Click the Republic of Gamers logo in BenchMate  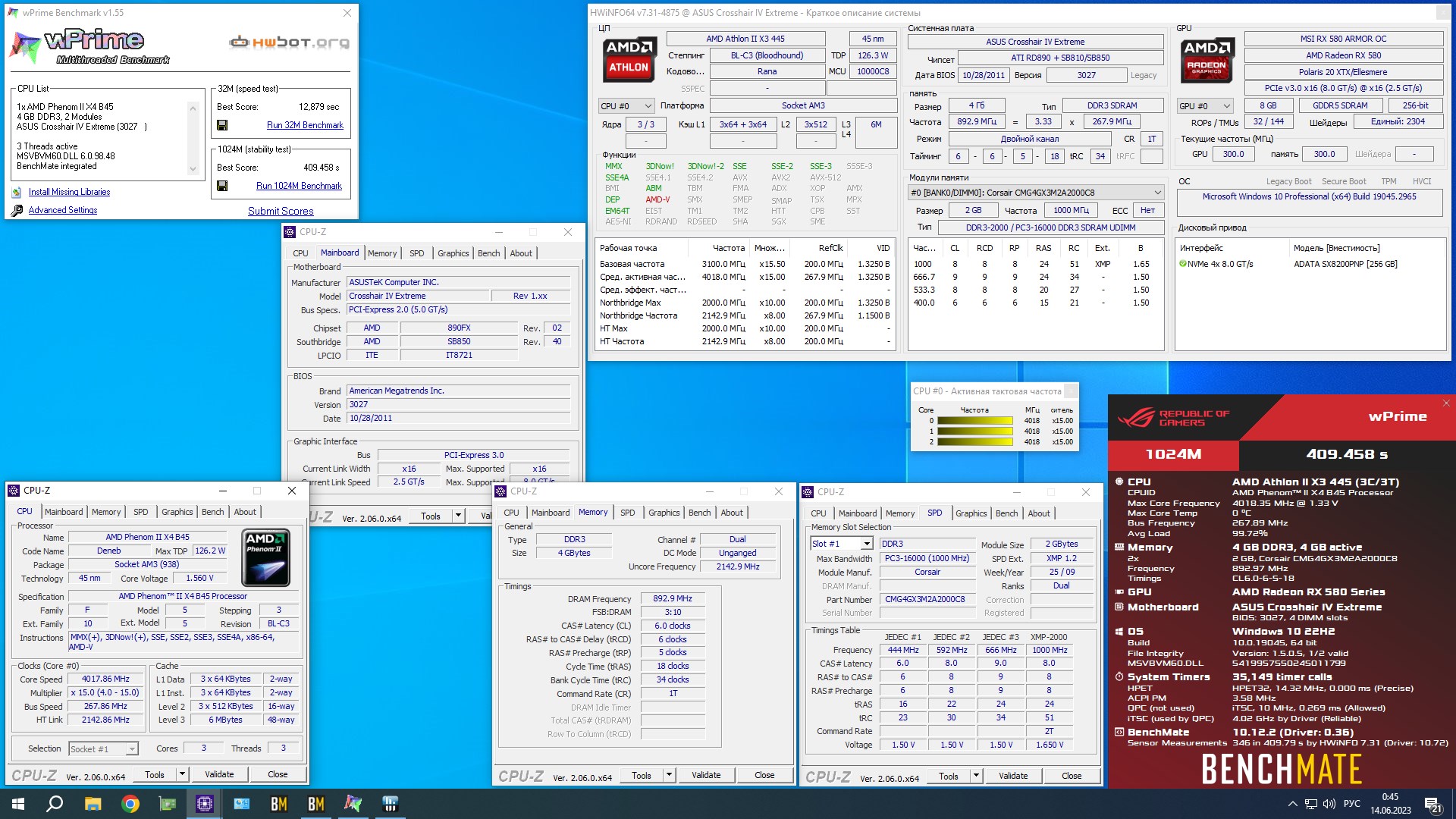pyautogui.click(x=1173, y=418)
